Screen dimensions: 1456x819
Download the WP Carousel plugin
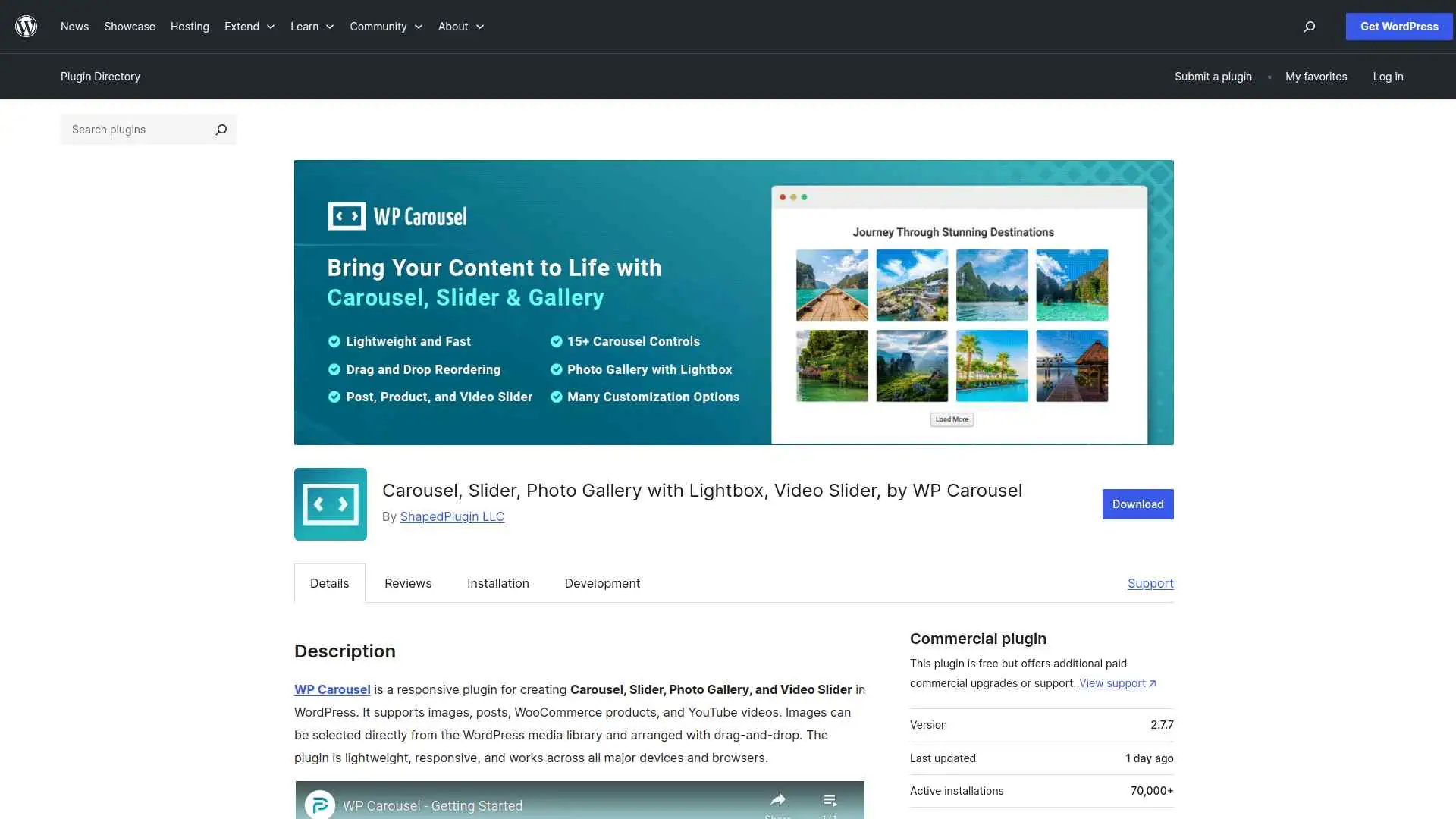coord(1137,504)
